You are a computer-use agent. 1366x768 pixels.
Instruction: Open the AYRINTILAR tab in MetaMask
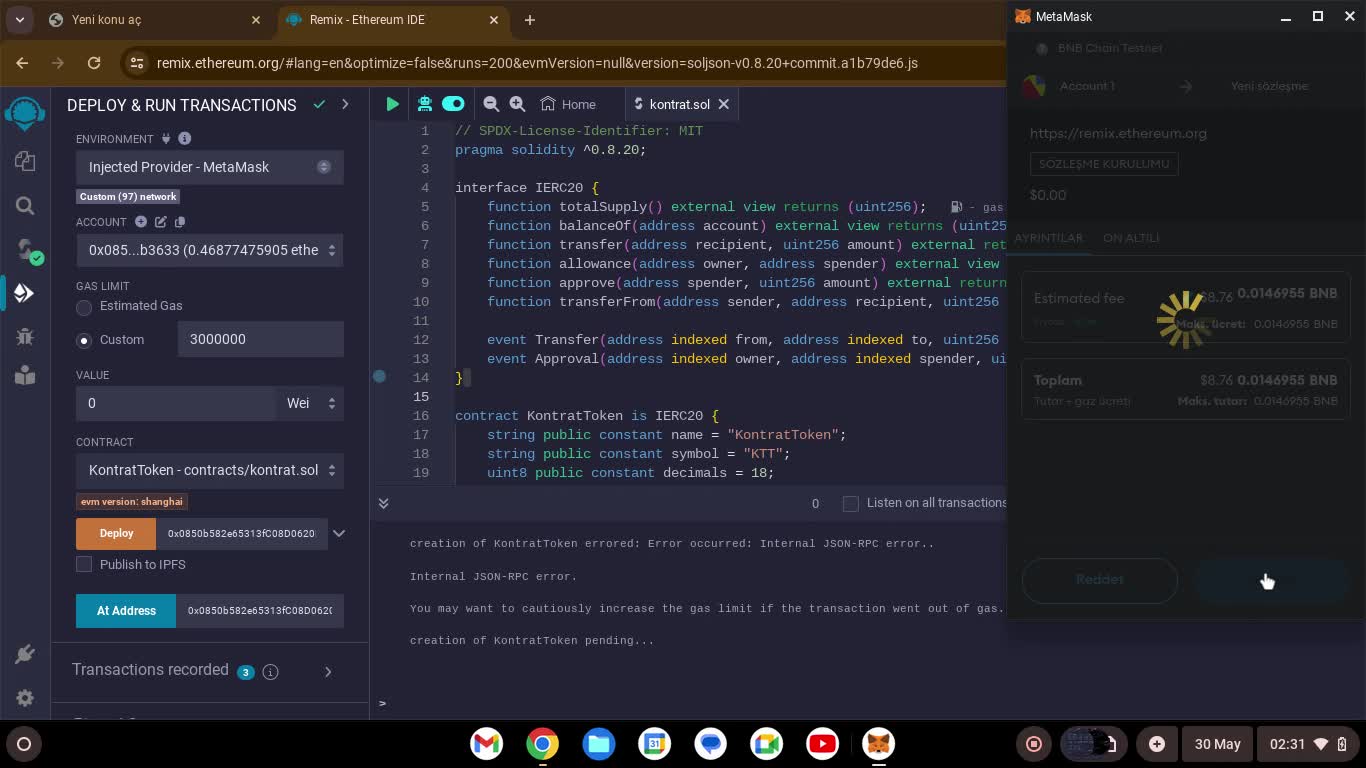click(x=1048, y=238)
